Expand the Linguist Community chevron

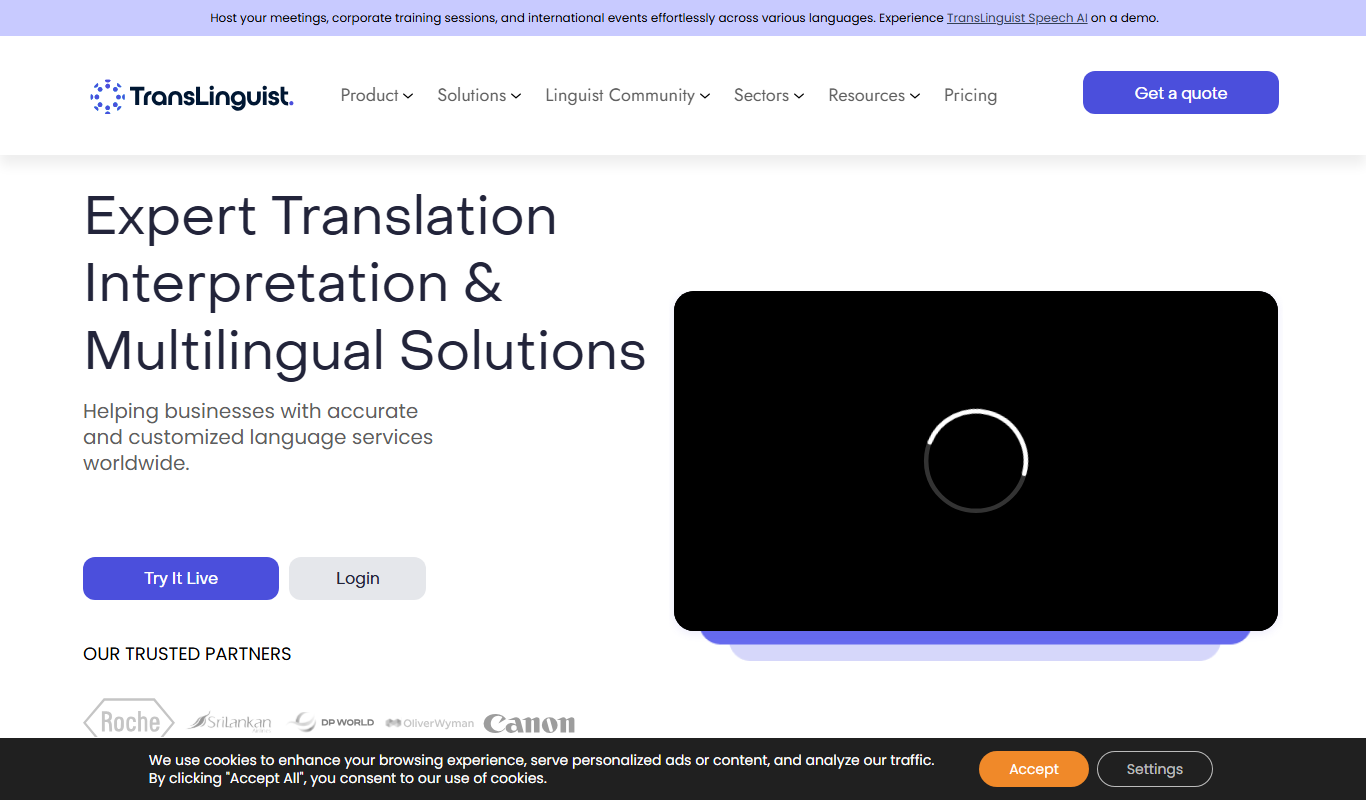(x=705, y=96)
